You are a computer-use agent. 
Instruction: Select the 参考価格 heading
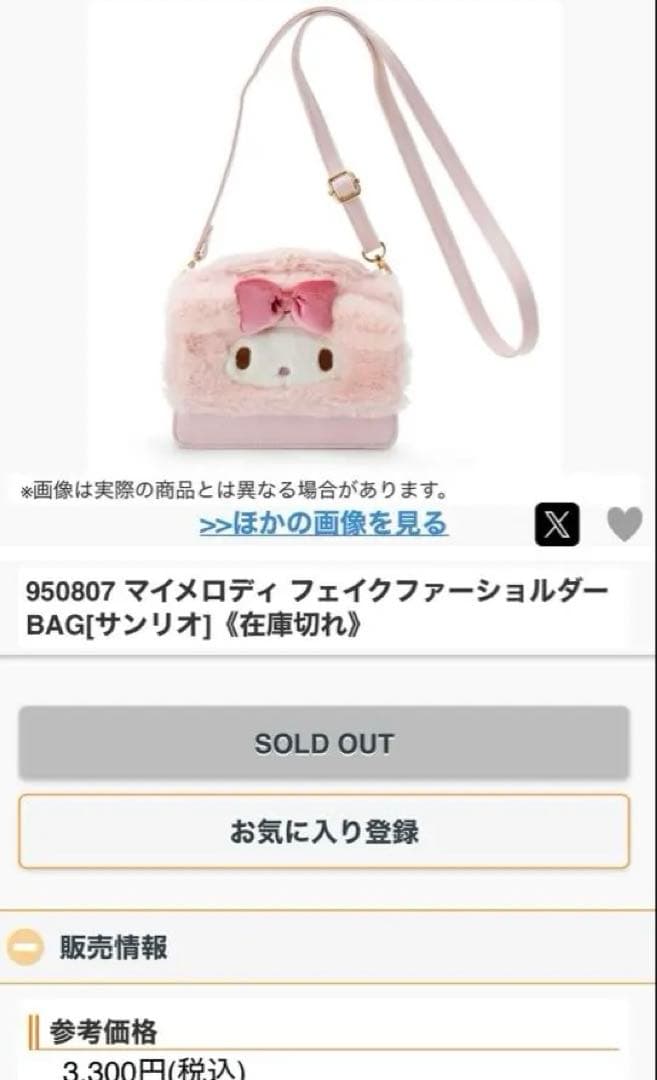[x=103, y=1031]
